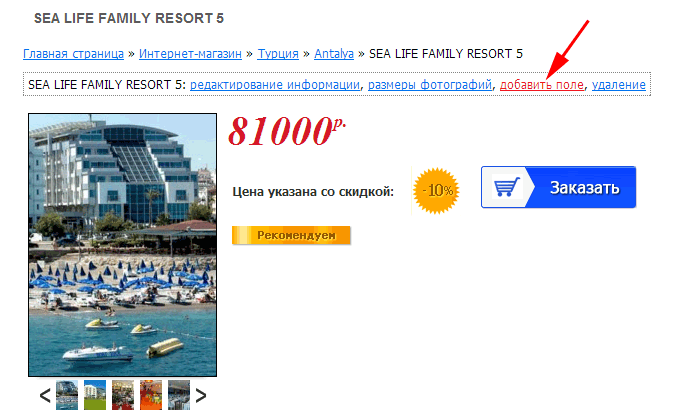Click the shopping cart icon on the order button
The height and width of the screenshot is (417, 678).
coord(506,187)
